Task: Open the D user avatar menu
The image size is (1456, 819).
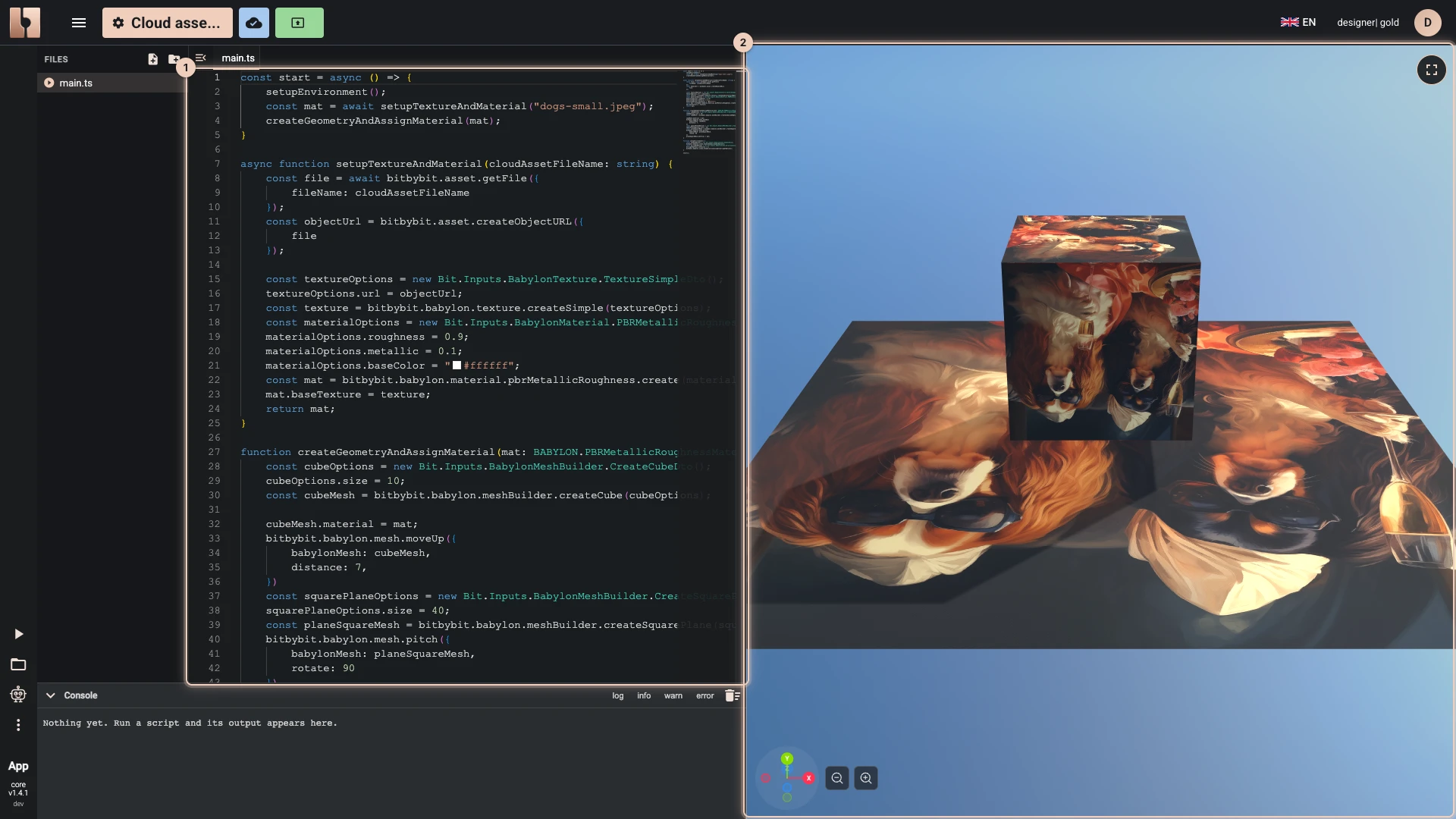Action: [1428, 22]
